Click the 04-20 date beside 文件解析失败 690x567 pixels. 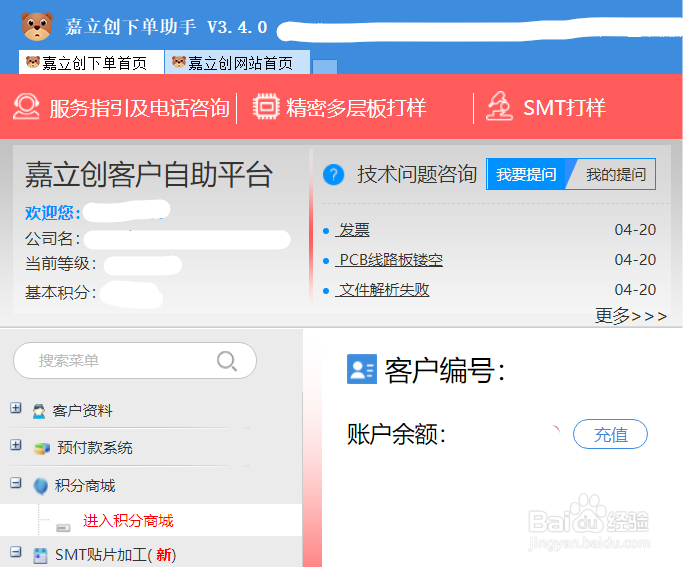635,290
